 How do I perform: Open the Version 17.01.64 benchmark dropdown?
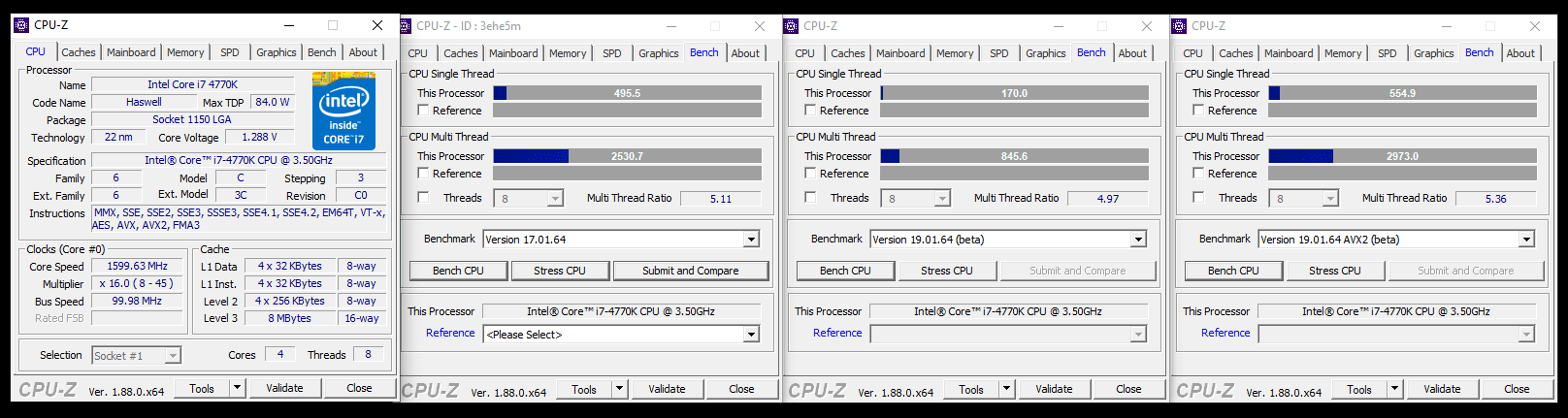click(751, 240)
